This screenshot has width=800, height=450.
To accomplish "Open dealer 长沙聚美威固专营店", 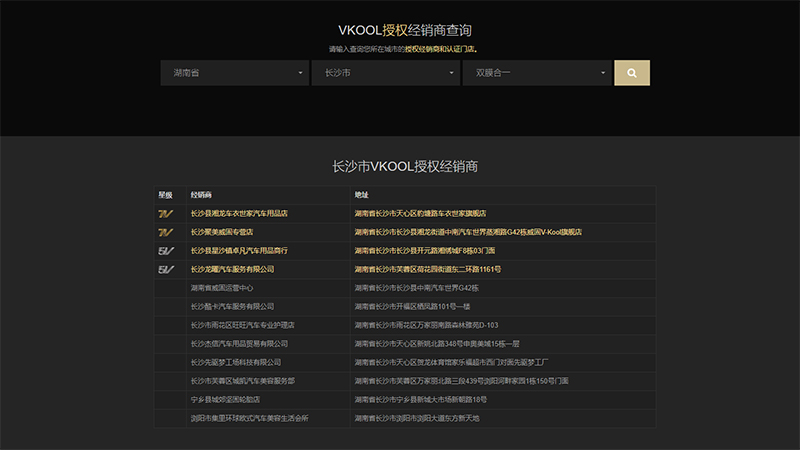I will tap(222, 232).
